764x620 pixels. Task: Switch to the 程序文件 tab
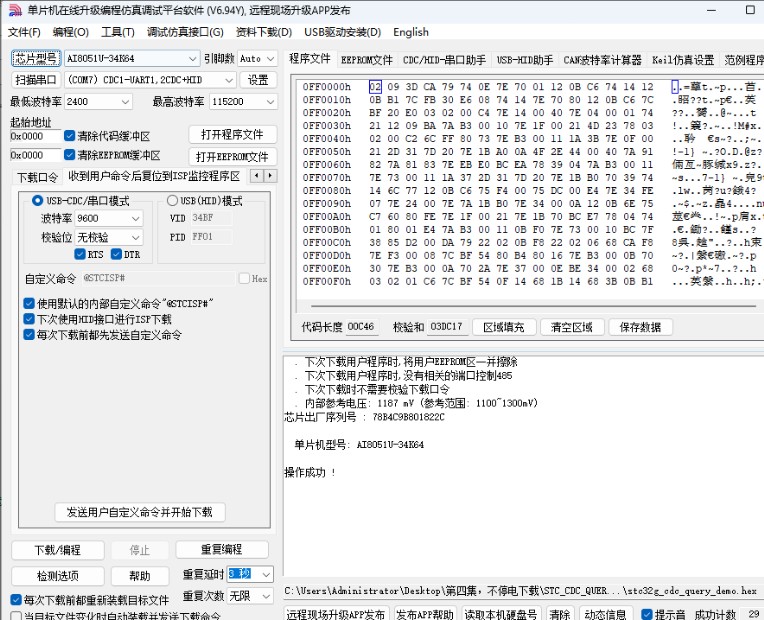[x=310, y=58]
